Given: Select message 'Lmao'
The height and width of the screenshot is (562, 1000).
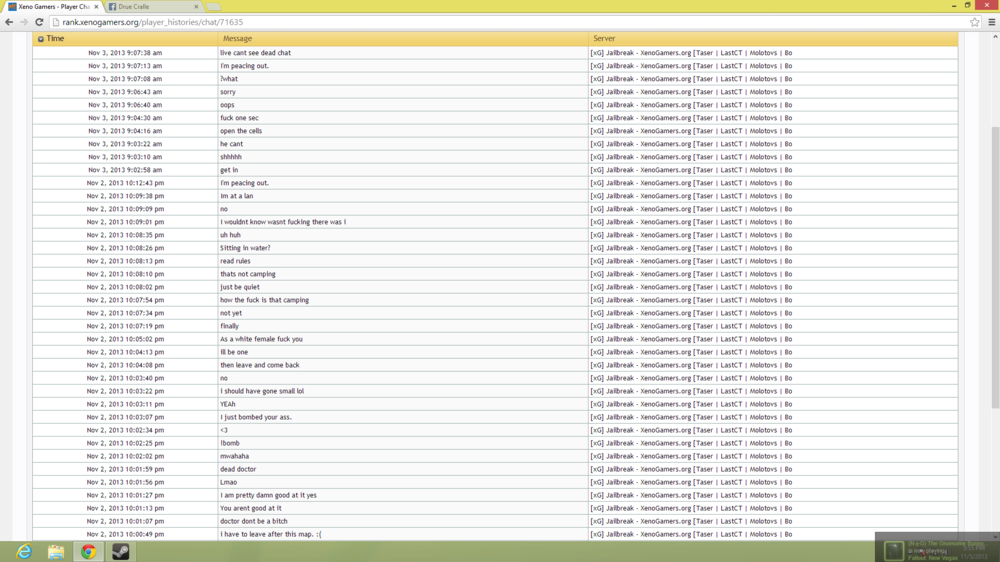Looking at the screenshot, I should pyautogui.click(x=228, y=482).
